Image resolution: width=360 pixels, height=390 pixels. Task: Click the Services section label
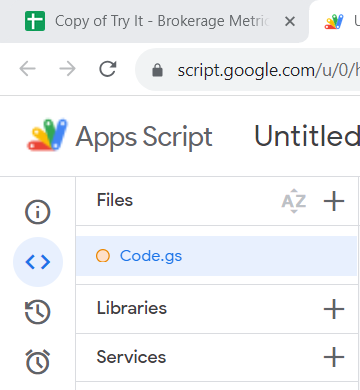pos(131,357)
